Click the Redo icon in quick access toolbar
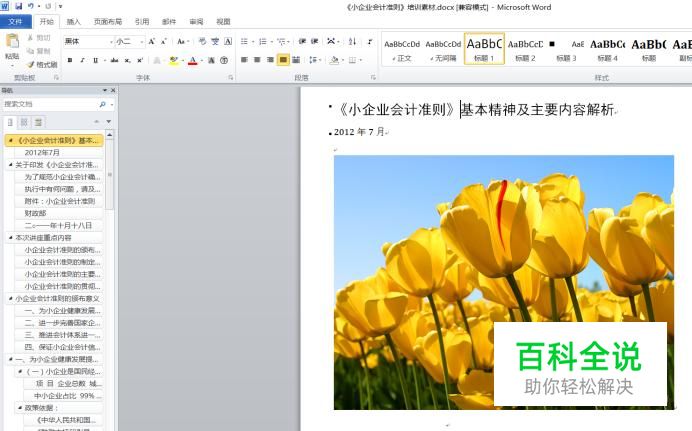Image resolution: width=692 pixels, height=431 pixels. [48, 6]
